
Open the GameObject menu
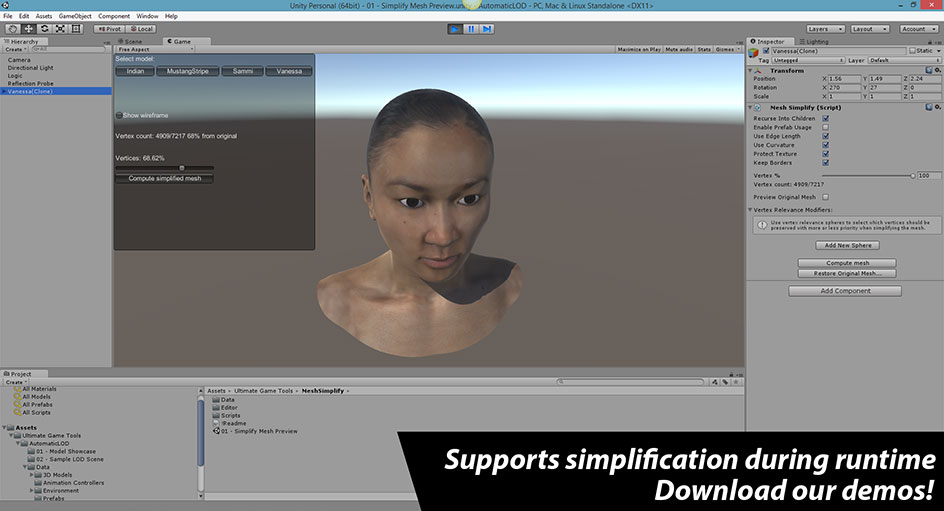pos(74,16)
